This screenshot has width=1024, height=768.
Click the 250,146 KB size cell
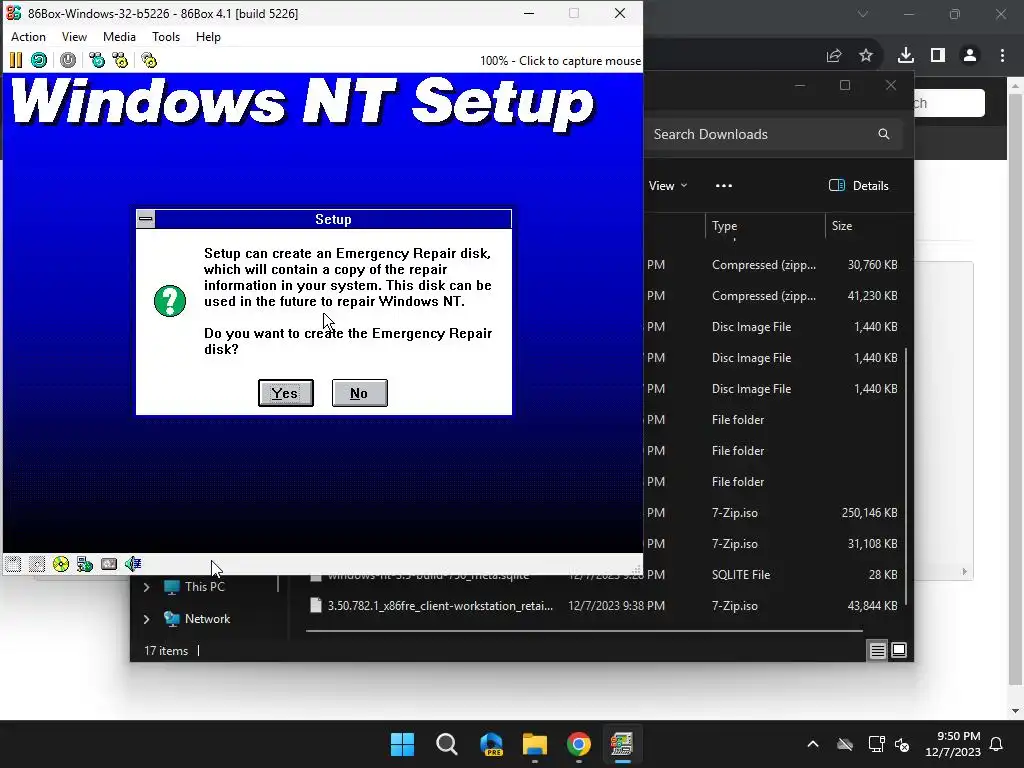pyautogui.click(x=869, y=513)
